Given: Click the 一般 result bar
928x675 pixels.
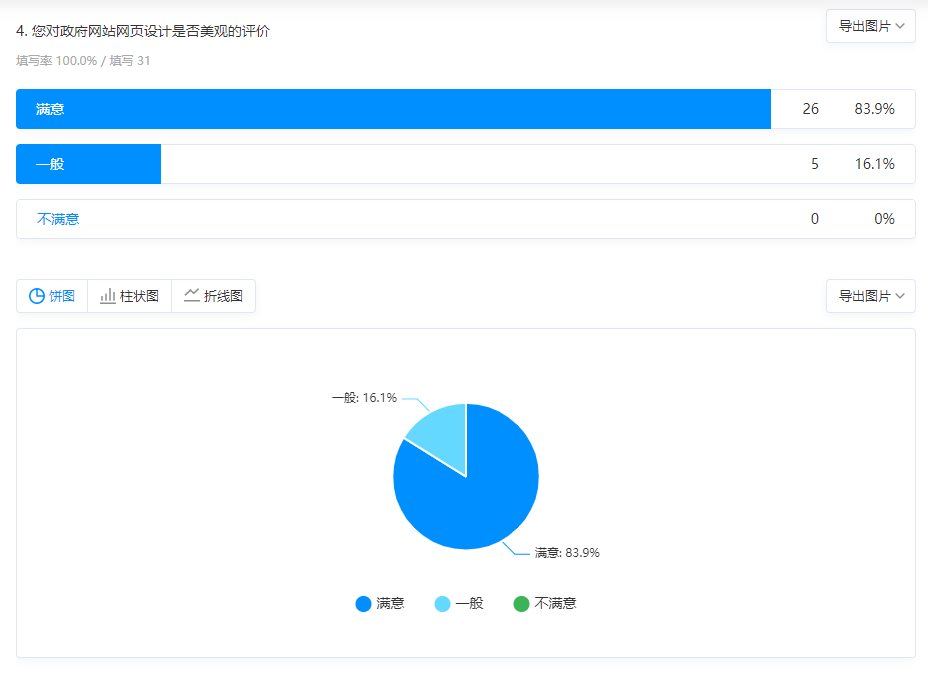Looking at the screenshot, I should 89,164.
